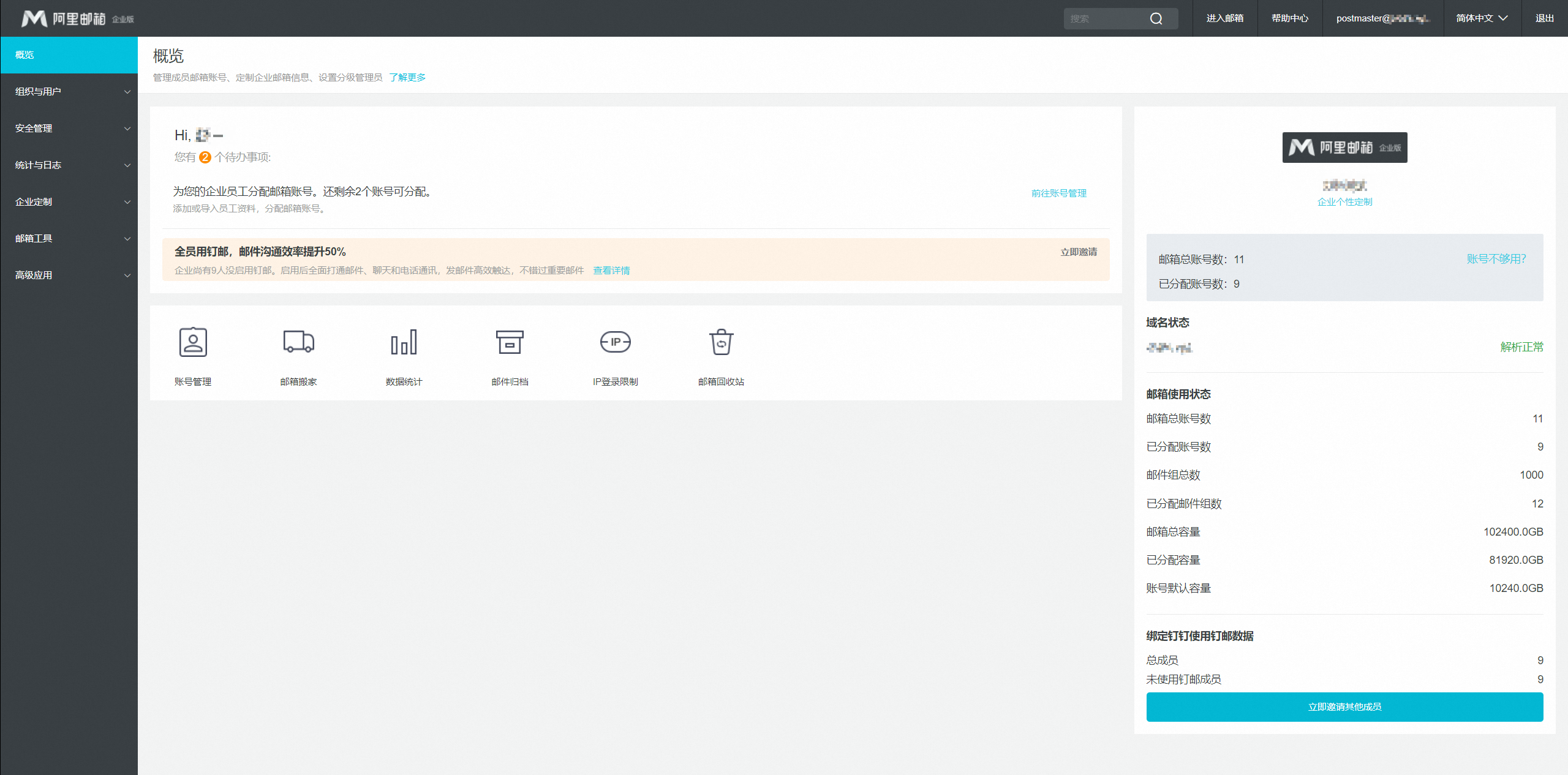
Task: Expand the 企业定制 sidebar section
Action: coord(69,202)
